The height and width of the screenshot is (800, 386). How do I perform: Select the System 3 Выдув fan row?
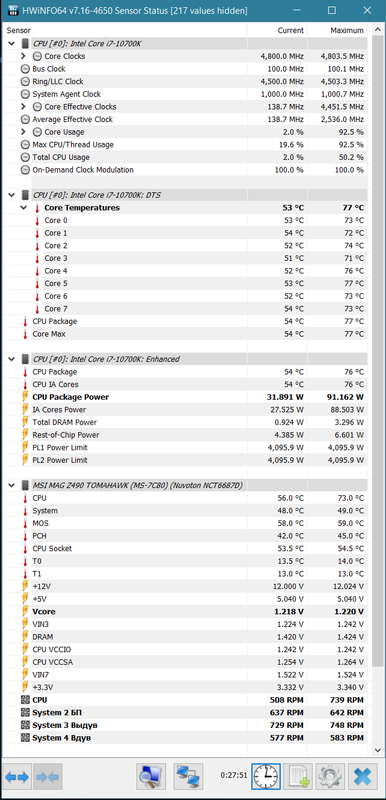coord(185,725)
